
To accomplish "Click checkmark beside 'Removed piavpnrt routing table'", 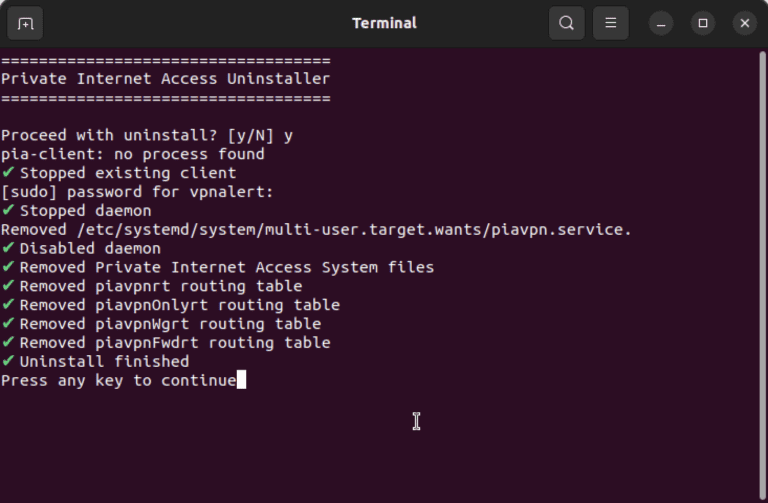I will pos(8,286).
